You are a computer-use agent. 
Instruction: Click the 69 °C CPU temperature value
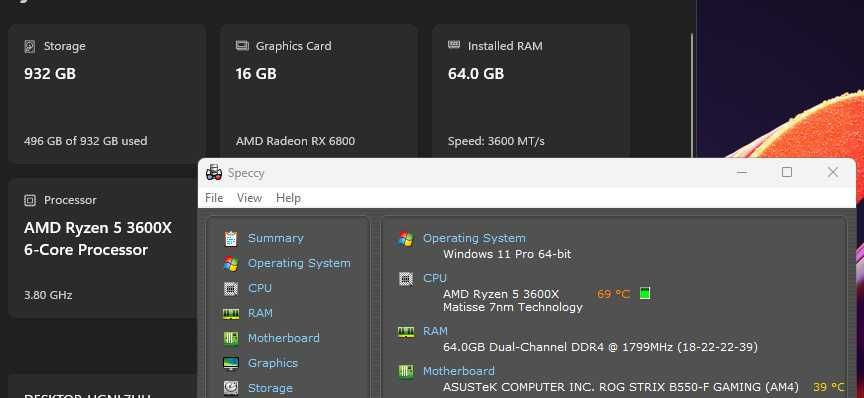pos(613,294)
